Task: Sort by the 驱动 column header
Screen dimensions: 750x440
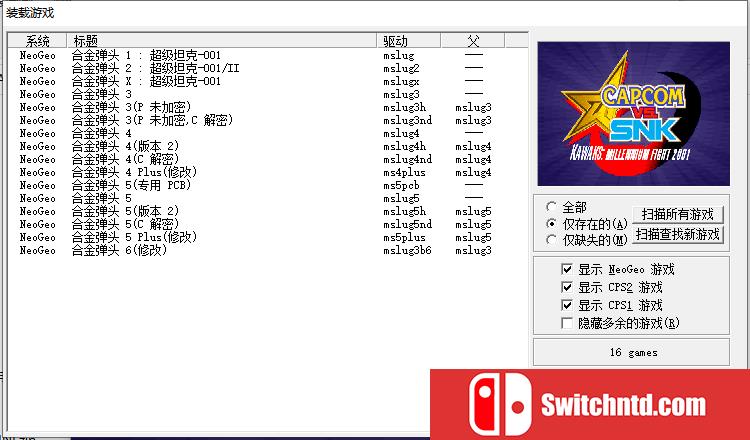Action: click(x=408, y=41)
